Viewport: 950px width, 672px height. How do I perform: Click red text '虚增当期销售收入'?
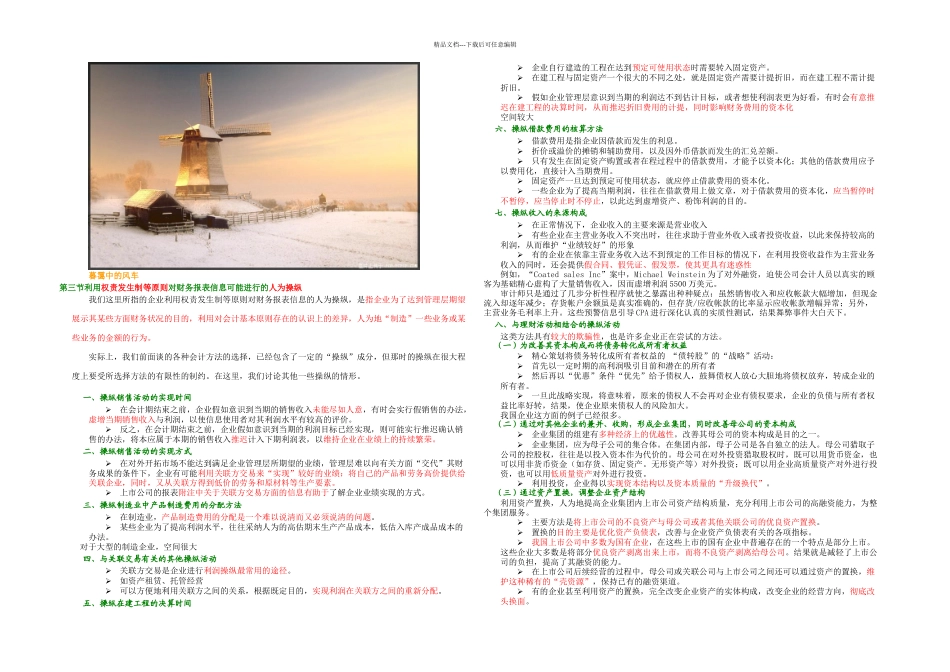122,419
